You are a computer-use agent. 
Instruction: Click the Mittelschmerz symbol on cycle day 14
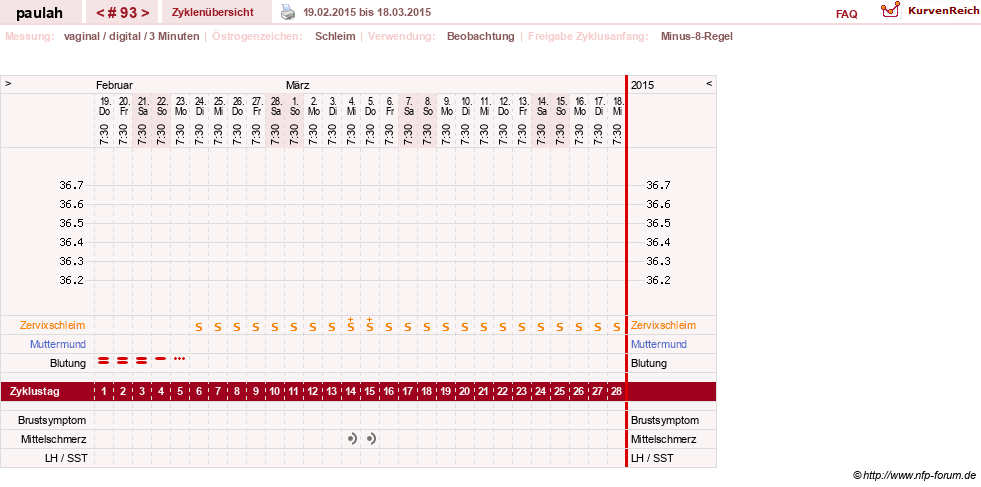[352, 439]
